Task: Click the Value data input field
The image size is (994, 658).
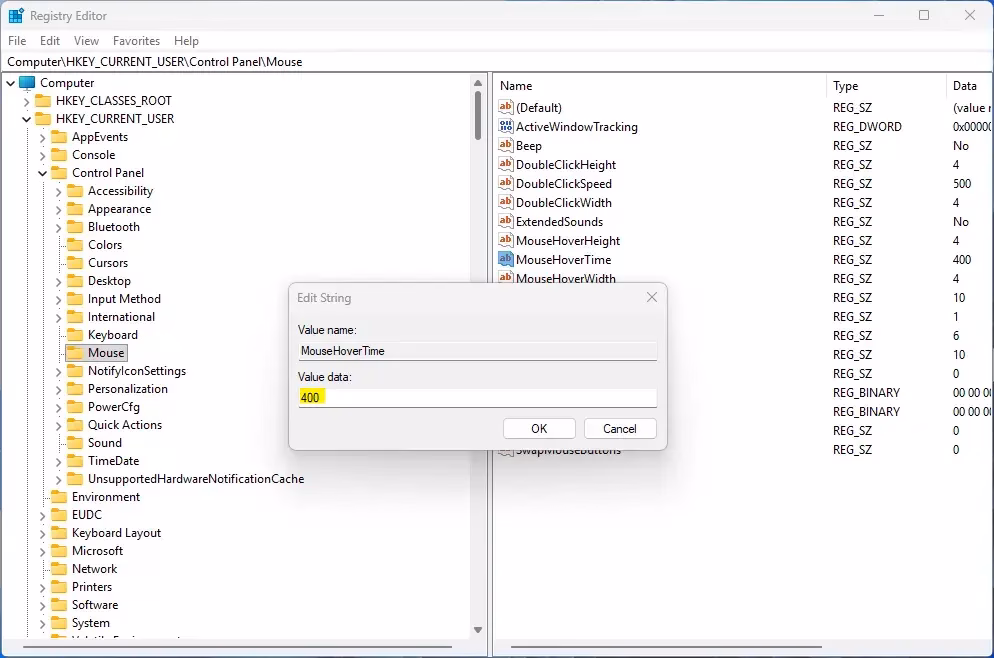Action: [x=477, y=398]
